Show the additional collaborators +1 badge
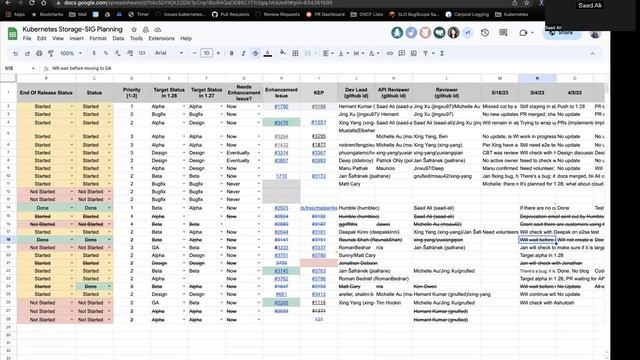This screenshot has width=640, height=360. 467,32
